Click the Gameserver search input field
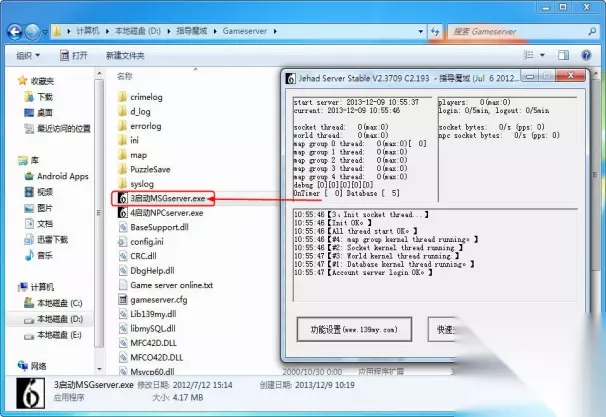Viewport: 606px width, 417px height. tap(518, 32)
